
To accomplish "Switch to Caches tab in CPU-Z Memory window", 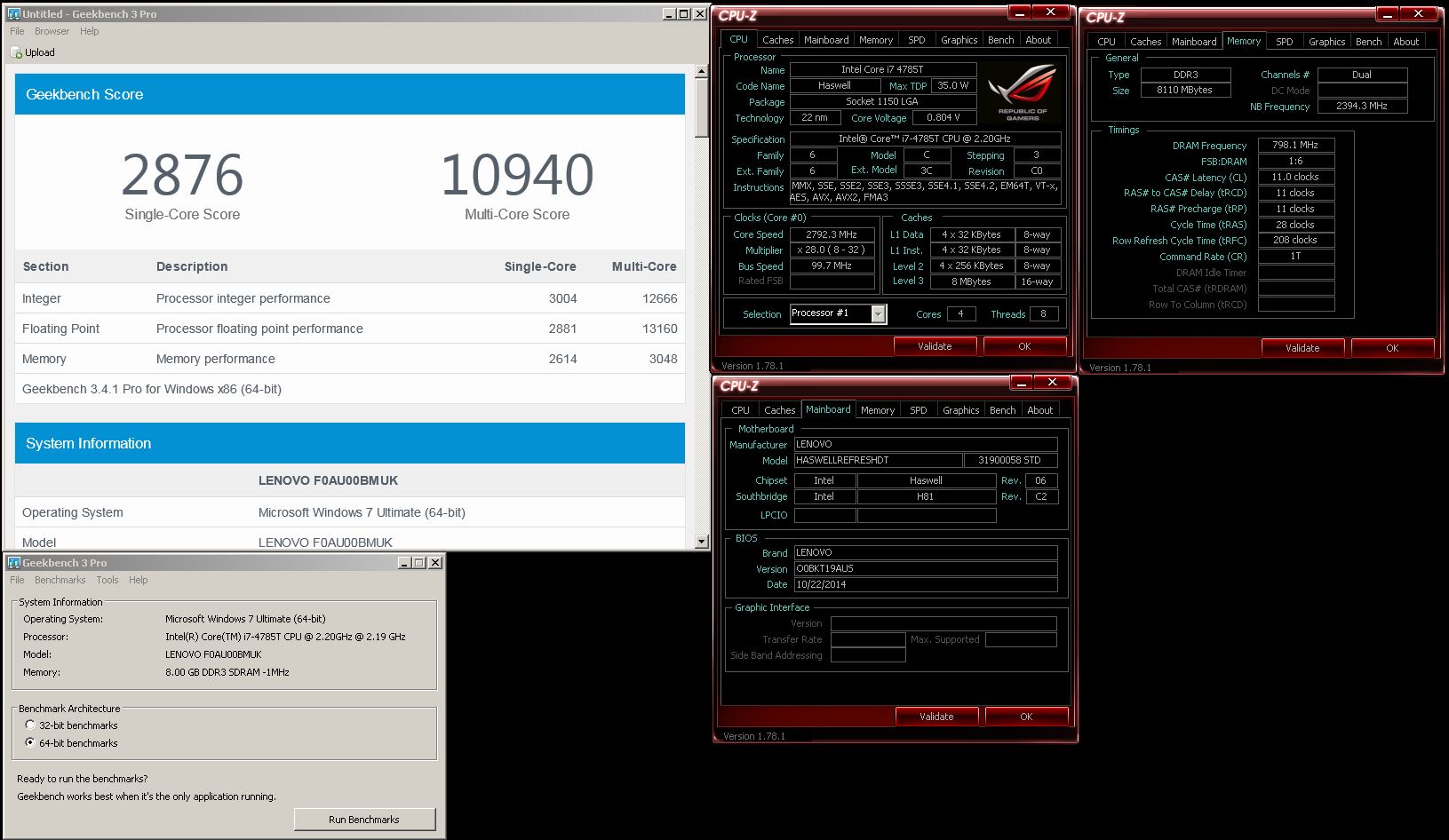I will 1146,42.
